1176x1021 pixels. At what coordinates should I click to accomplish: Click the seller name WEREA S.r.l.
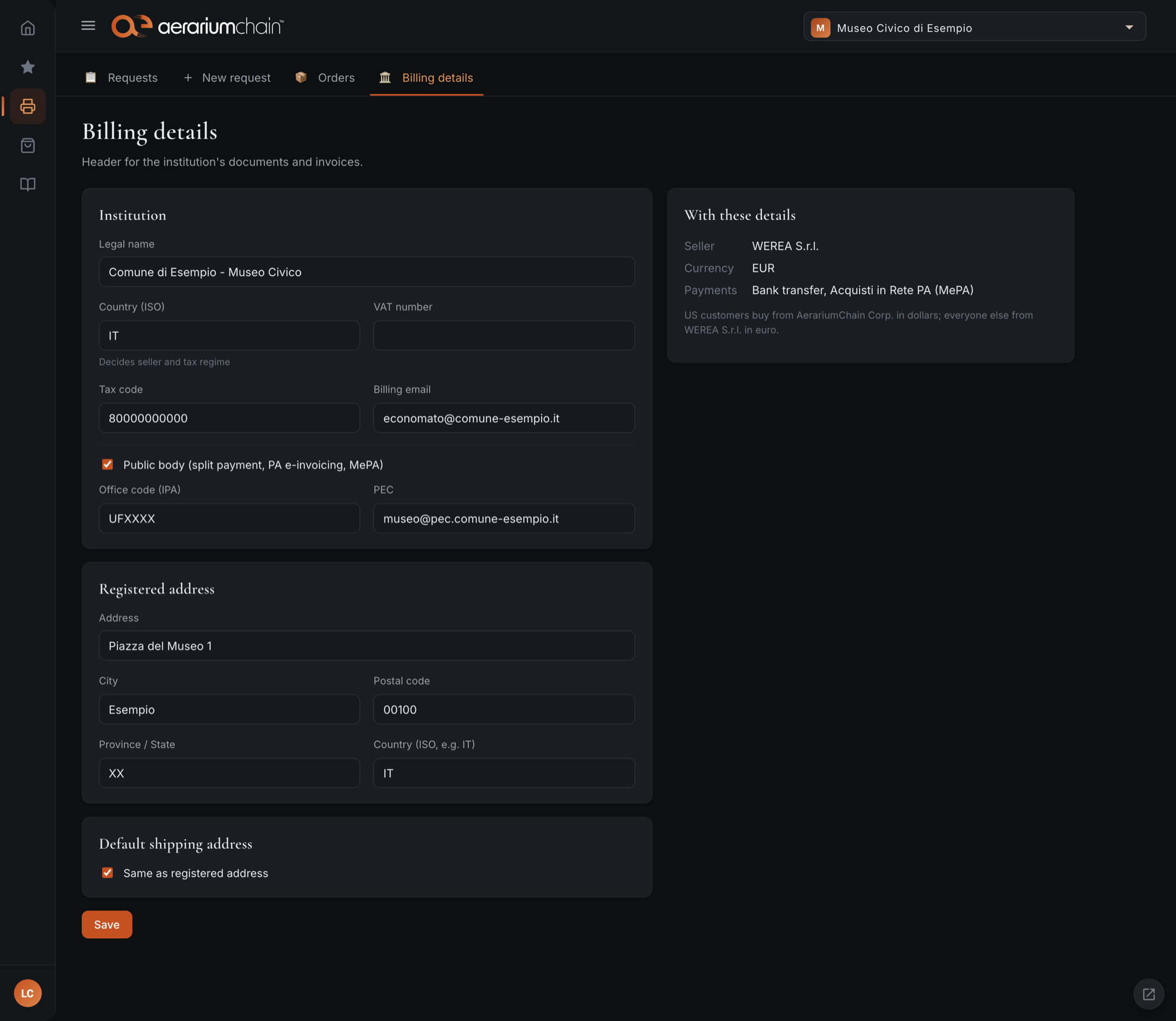[785, 246]
